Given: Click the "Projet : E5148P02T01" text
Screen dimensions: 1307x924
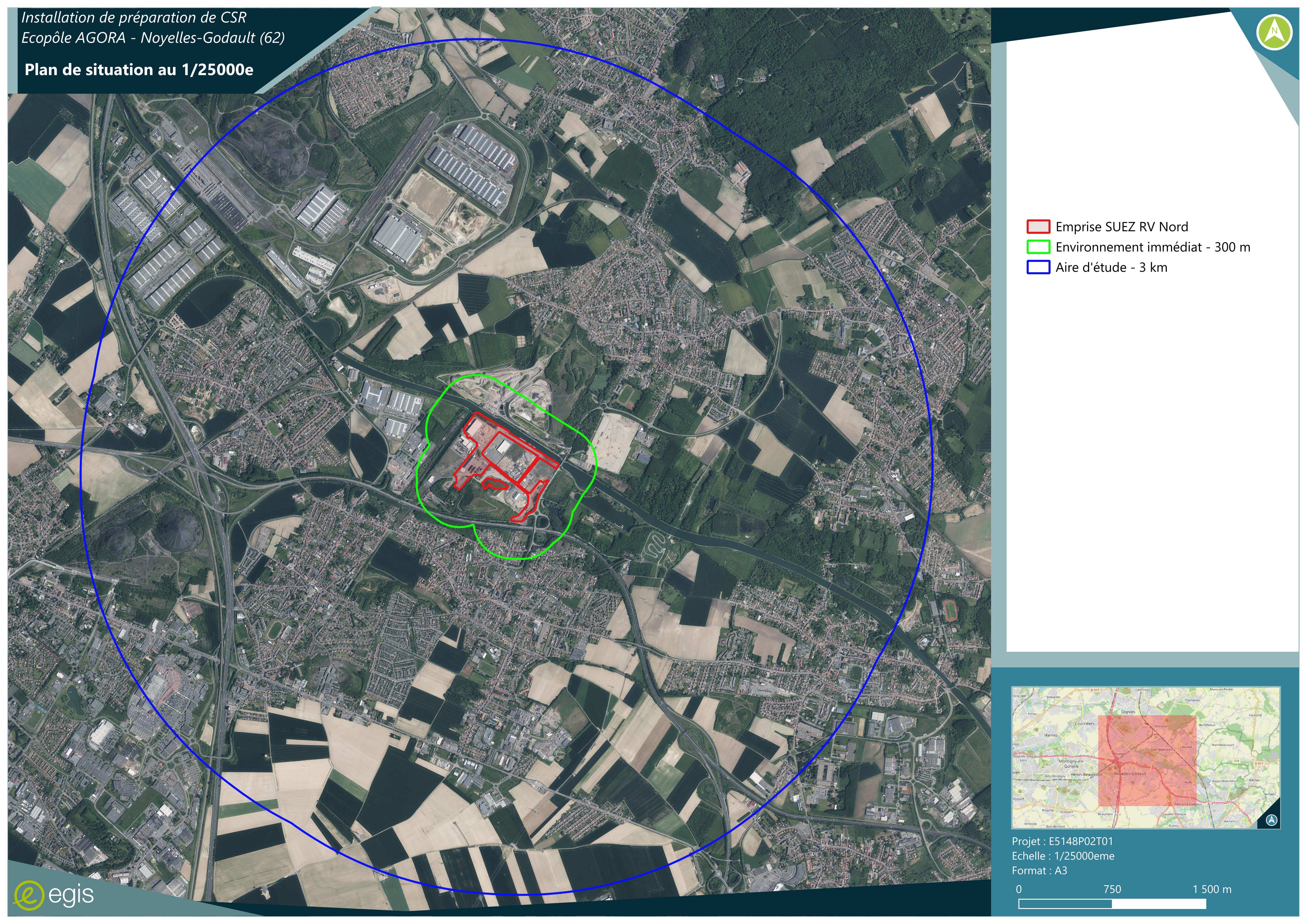Looking at the screenshot, I should pos(1062,842).
